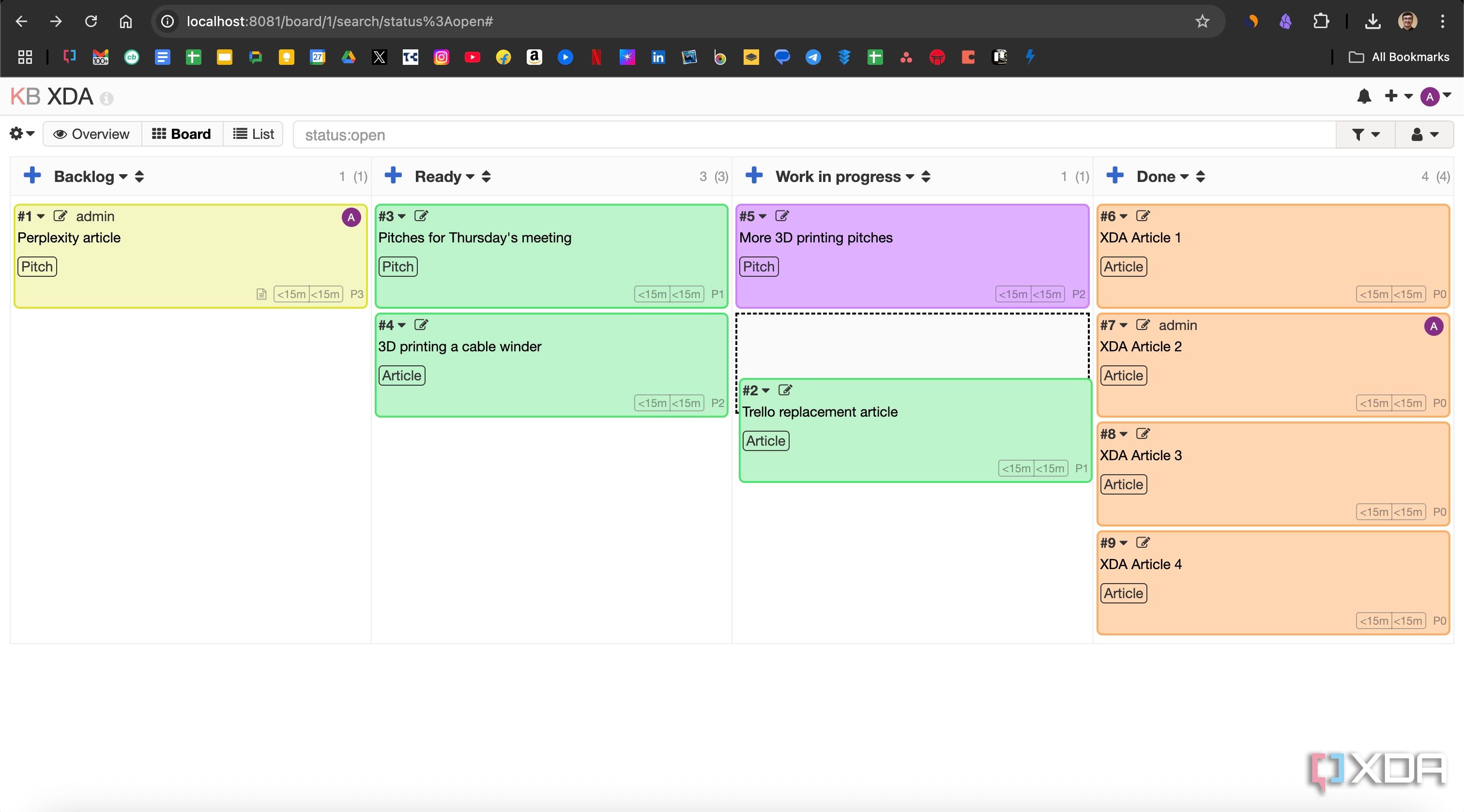Switch to the Board view
The height and width of the screenshot is (812, 1464).
[182, 134]
